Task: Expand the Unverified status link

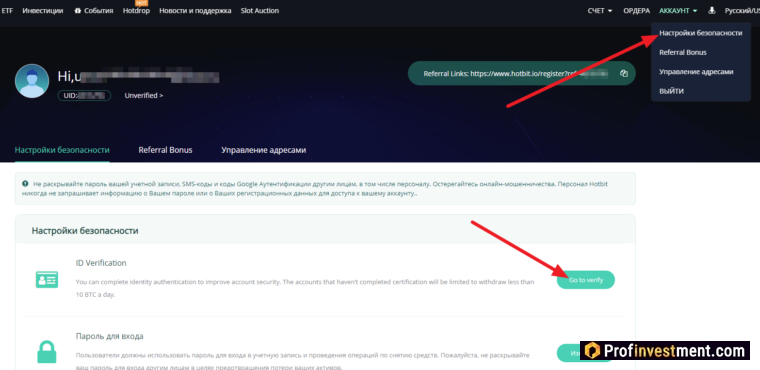Action: [x=143, y=96]
